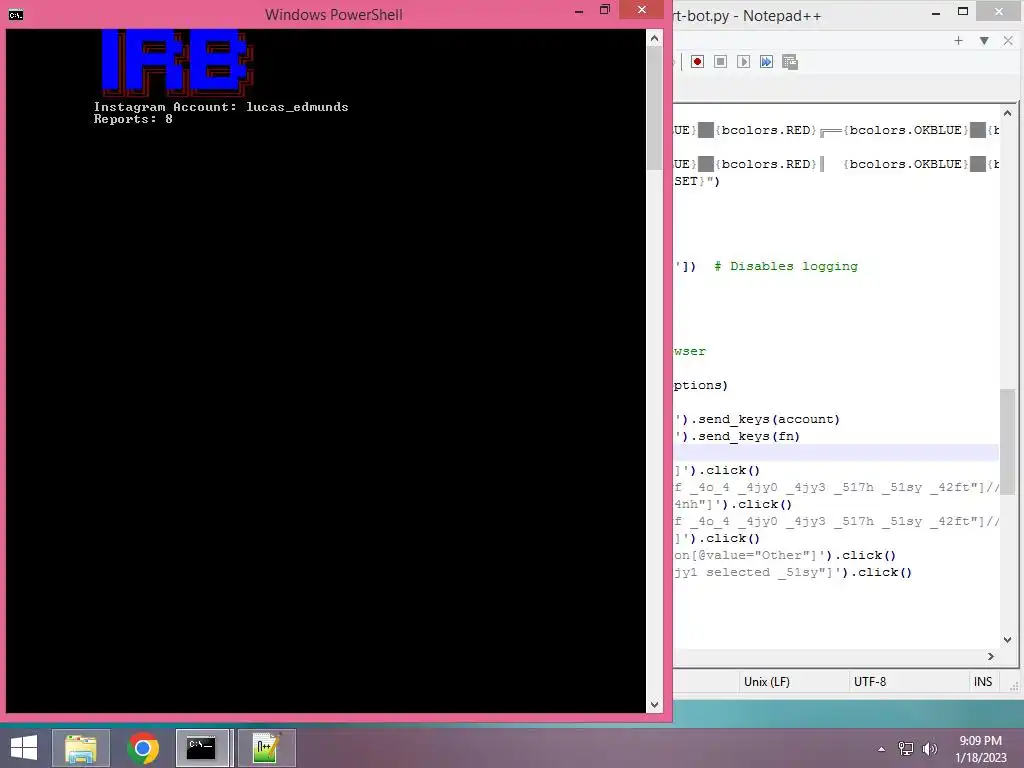Click the PowerShell vertical scrollbar thumb
Screen dimensions: 1024x768
pos(654,108)
